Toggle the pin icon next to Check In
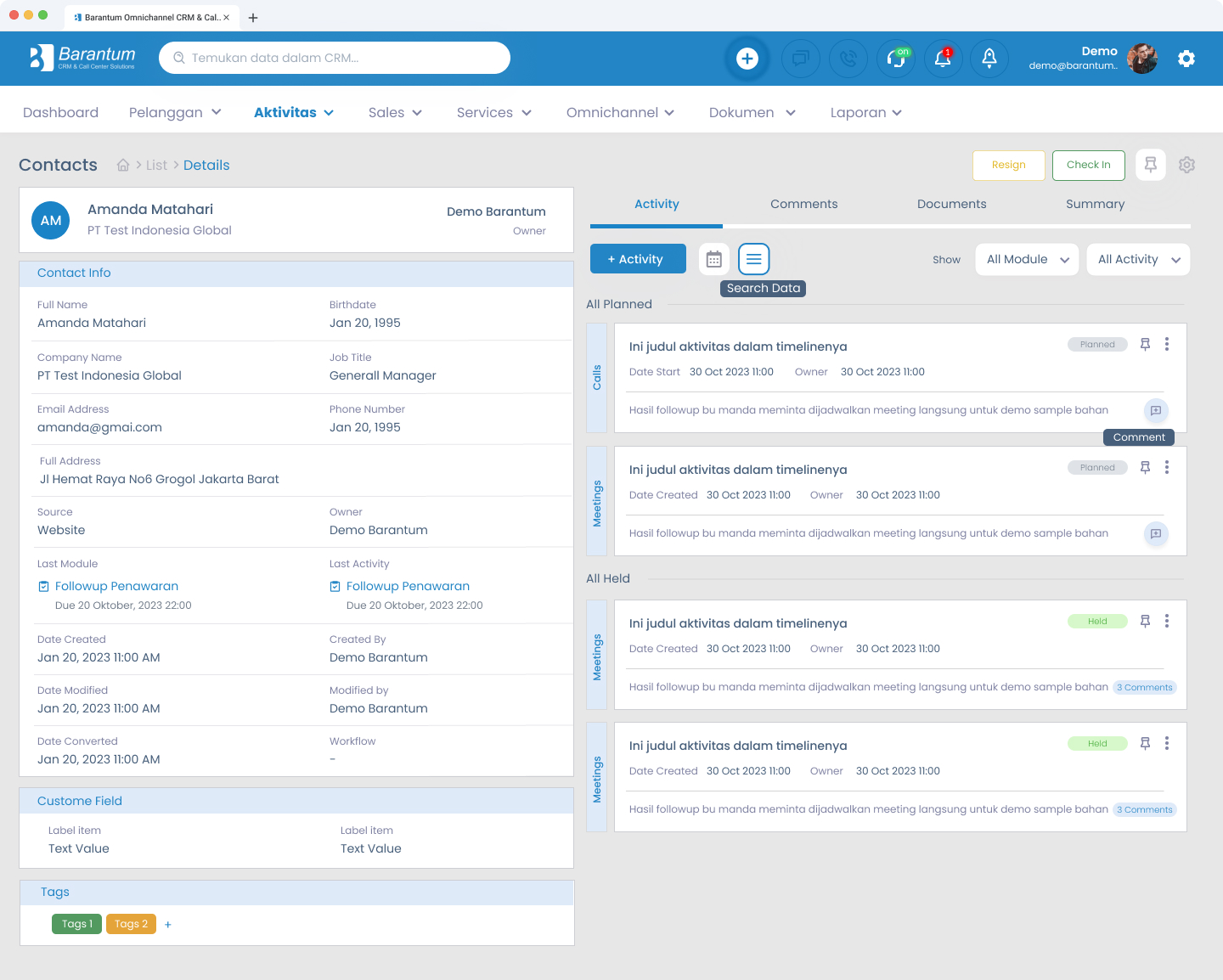Image resolution: width=1223 pixels, height=980 pixels. point(1151,165)
